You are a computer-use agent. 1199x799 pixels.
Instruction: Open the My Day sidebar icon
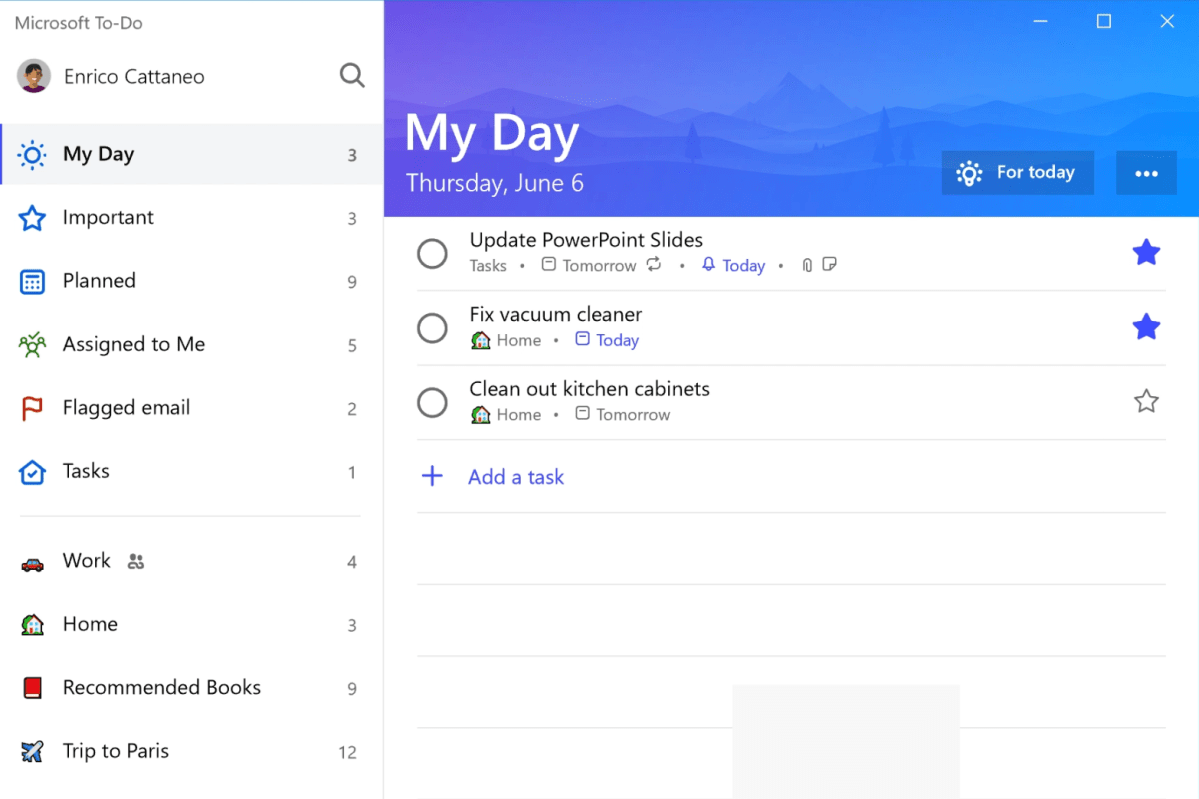tap(32, 155)
